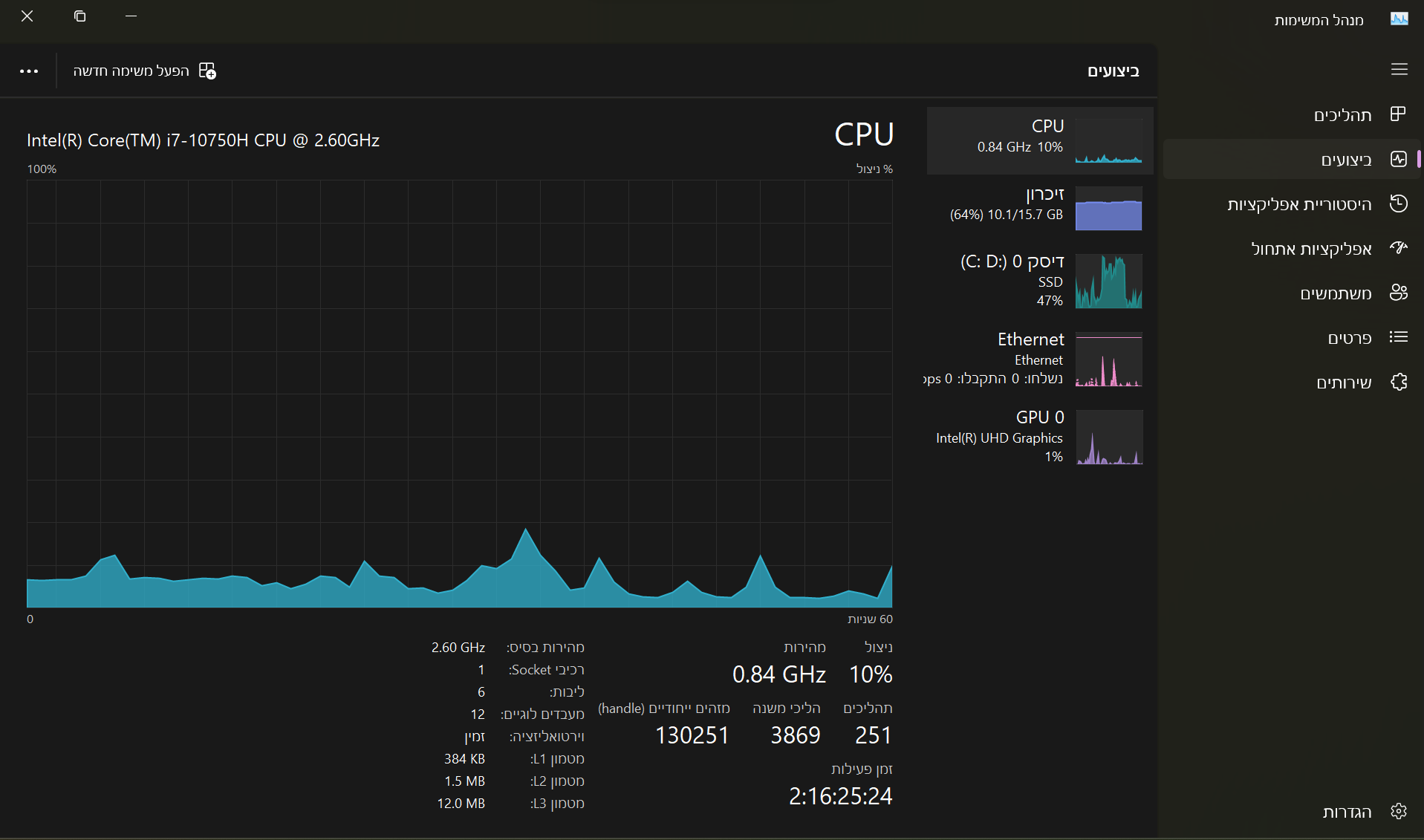Viewport: 1424px width, 840px height.
Task: Select דיסק 0 (C: D:) SSD entry
Action: pyautogui.click(x=1040, y=281)
